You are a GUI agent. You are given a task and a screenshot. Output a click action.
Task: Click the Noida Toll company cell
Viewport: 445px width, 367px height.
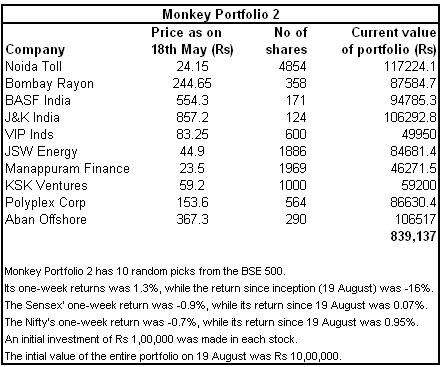33,66
